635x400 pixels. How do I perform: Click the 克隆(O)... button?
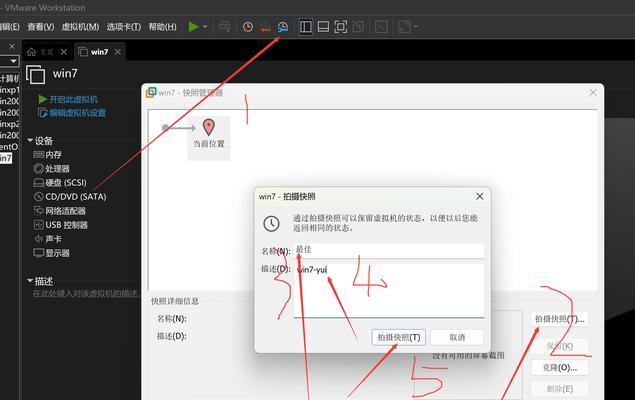coord(559,368)
